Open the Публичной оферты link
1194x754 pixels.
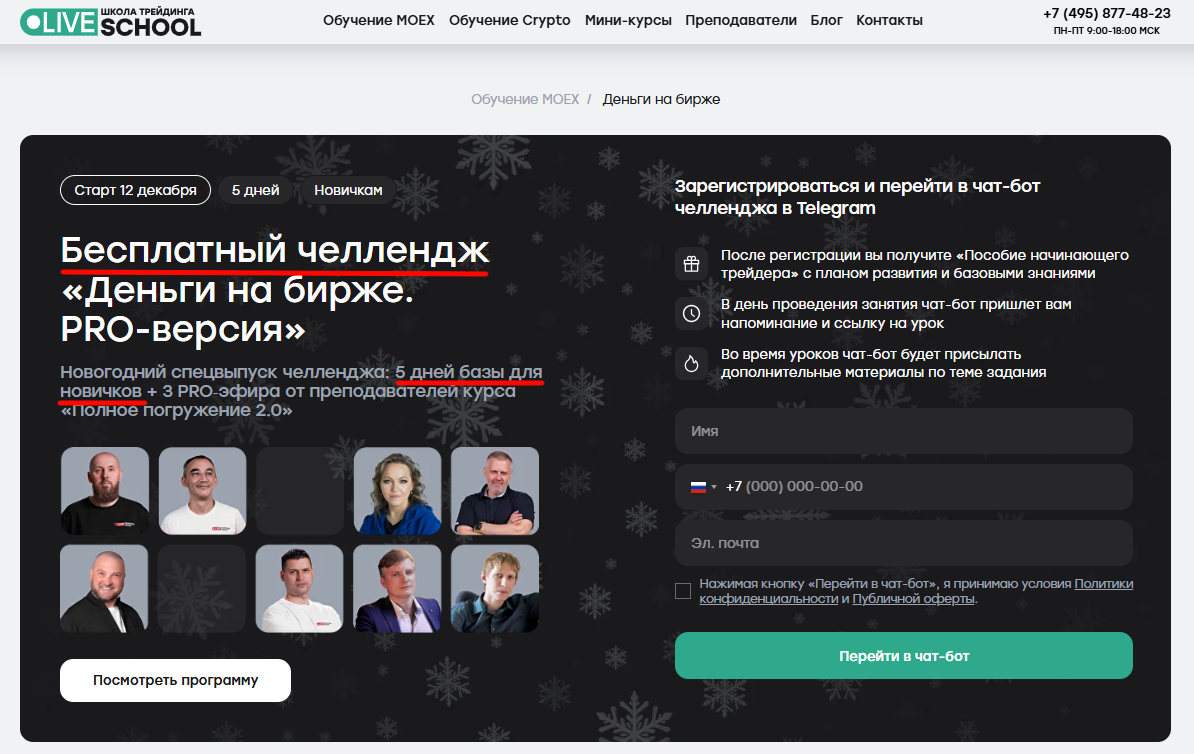pyautogui.click(x=914, y=599)
